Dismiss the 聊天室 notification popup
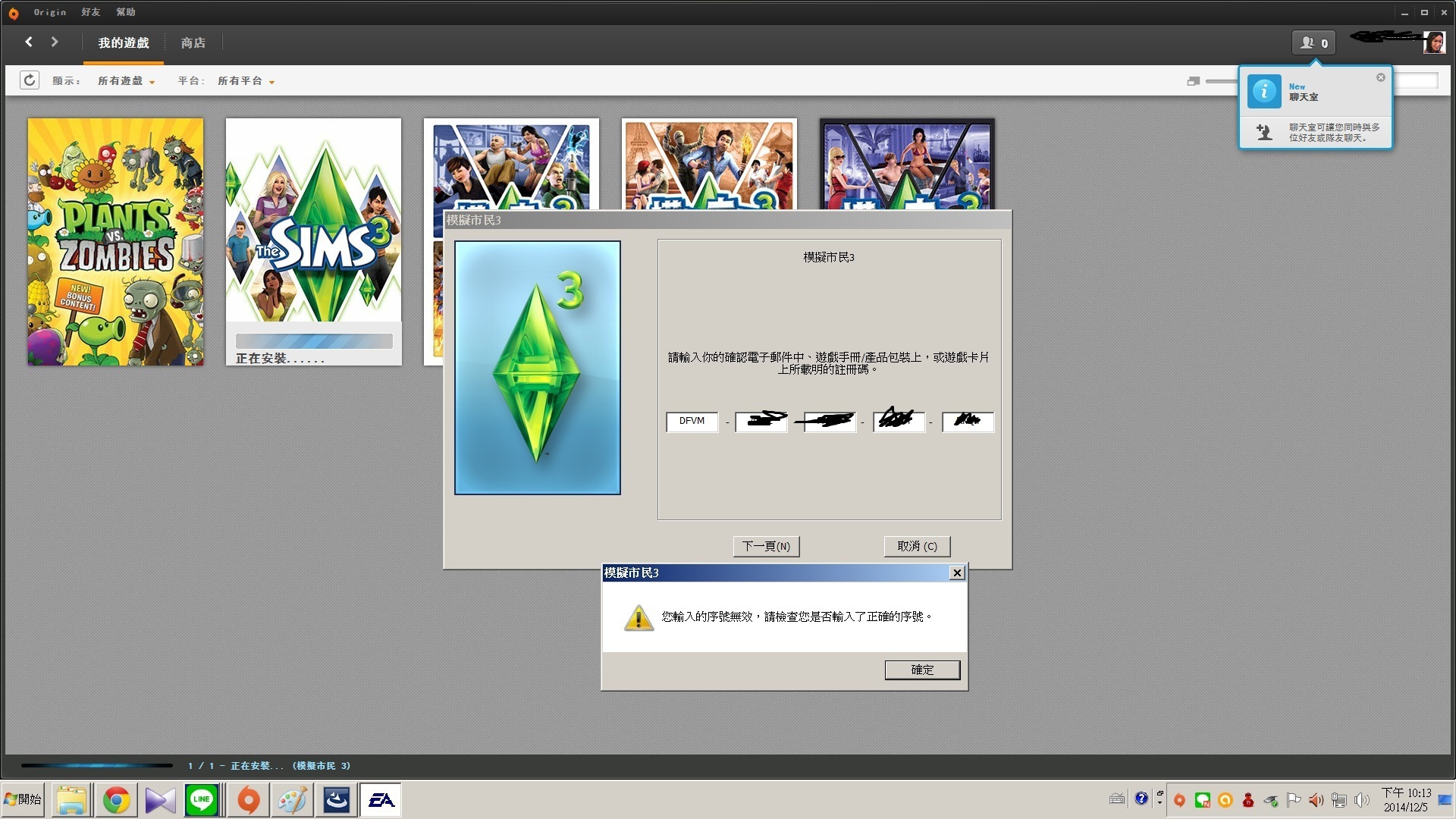 [x=1381, y=77]
